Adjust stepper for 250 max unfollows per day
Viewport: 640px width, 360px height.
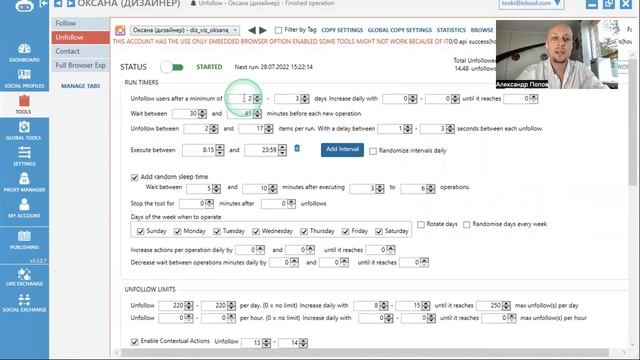tap(506, 306)
